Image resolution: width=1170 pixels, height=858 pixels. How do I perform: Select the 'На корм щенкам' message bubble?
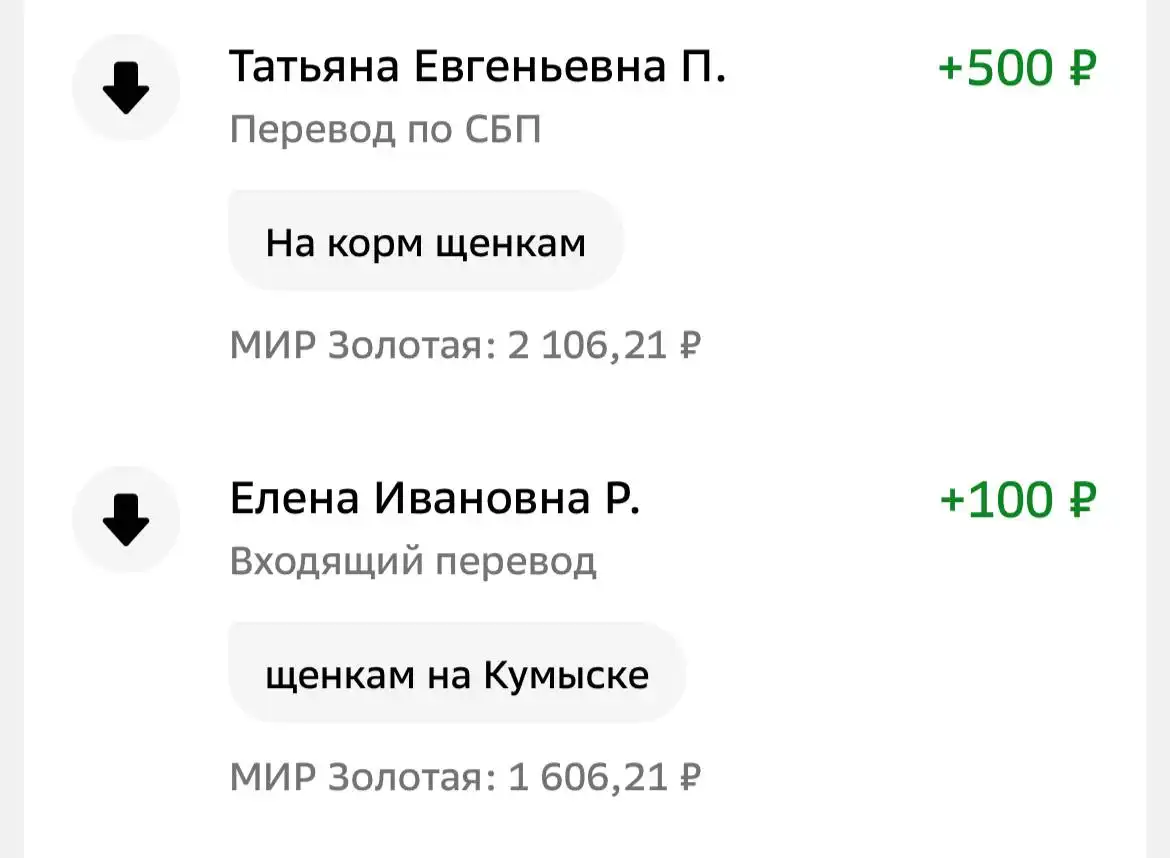tap(425, 240)
